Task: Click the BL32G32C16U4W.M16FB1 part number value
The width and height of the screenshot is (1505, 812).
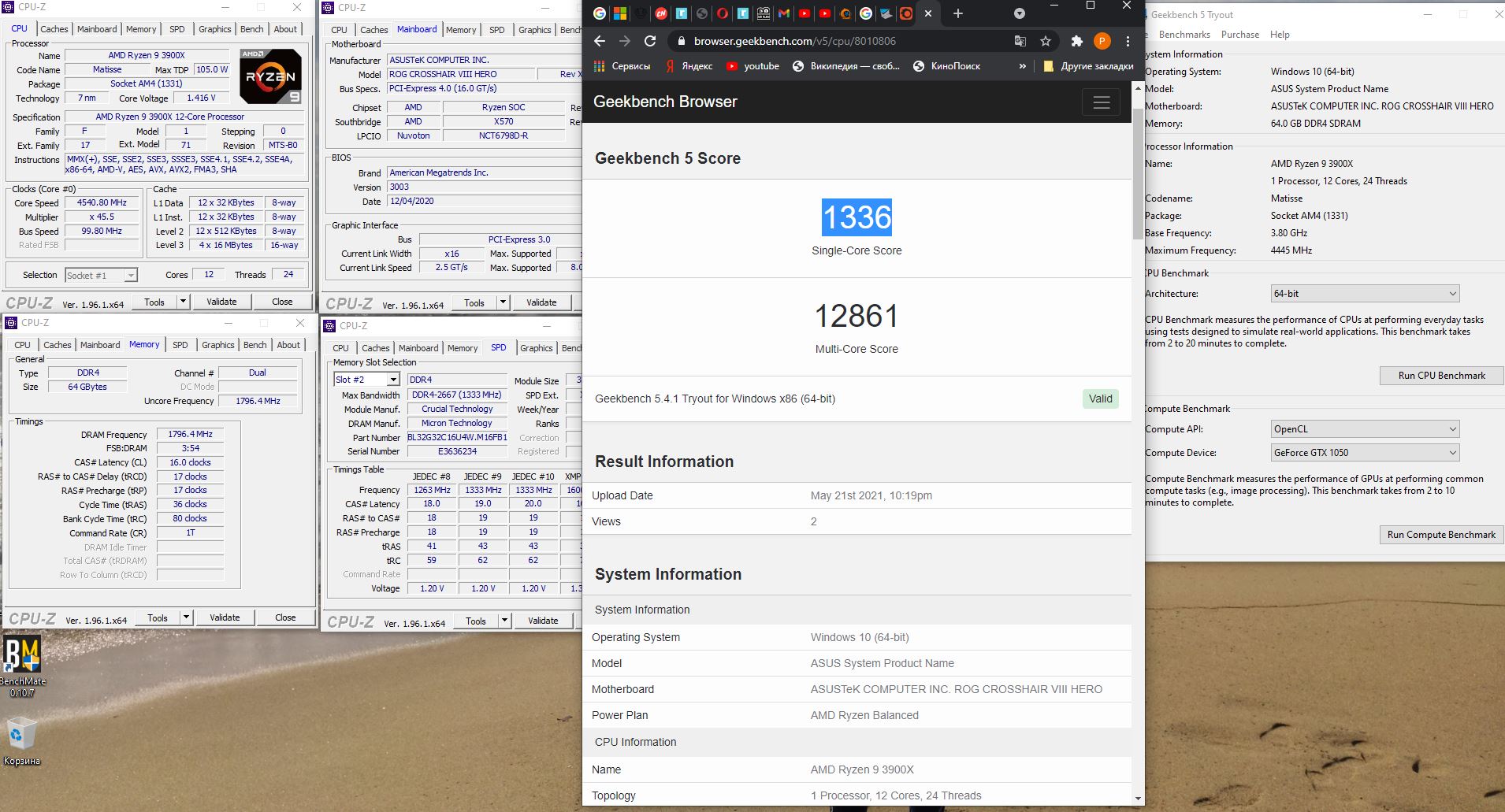Action: point(457,437)
